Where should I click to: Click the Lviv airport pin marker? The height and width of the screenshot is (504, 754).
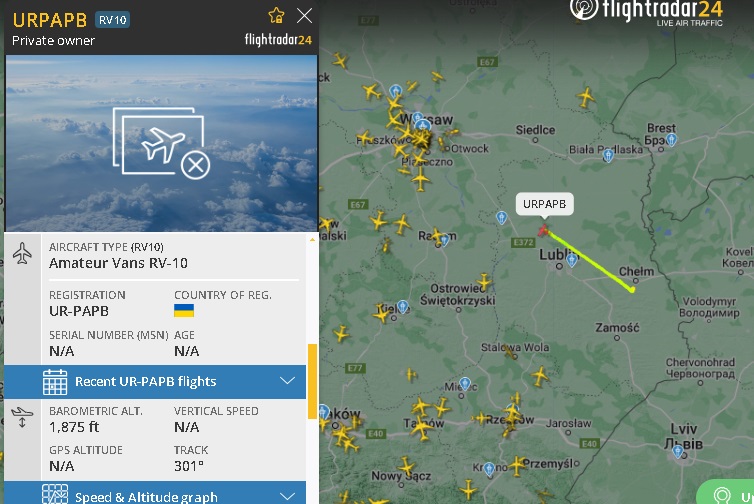click(x=678, y=452)
